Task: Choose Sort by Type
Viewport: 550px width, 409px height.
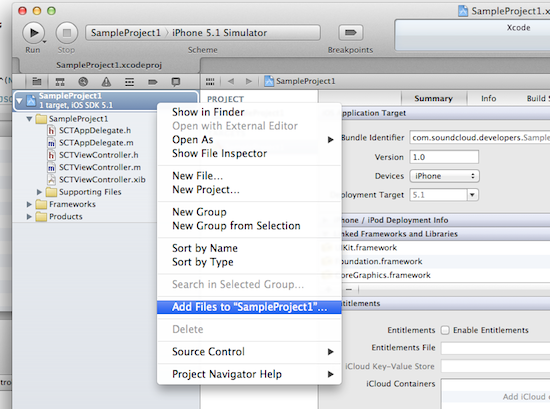Action: pyautogui.click(x=249, y=262)
